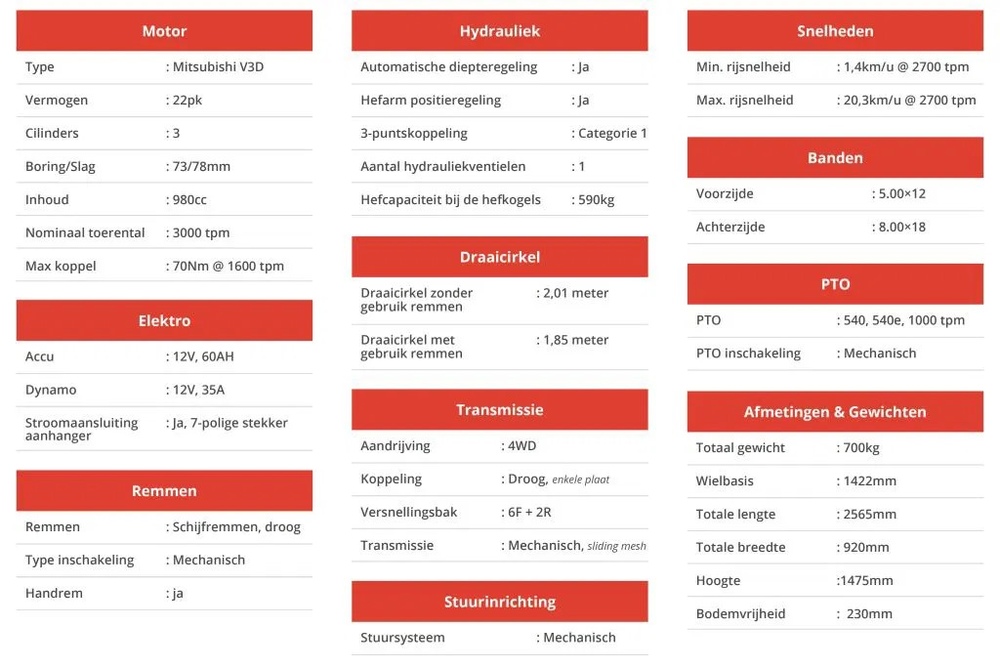Click the Motor section header
Viewport: 1000px width, 667px height.
pyautogui.click(x=164, y=31)
